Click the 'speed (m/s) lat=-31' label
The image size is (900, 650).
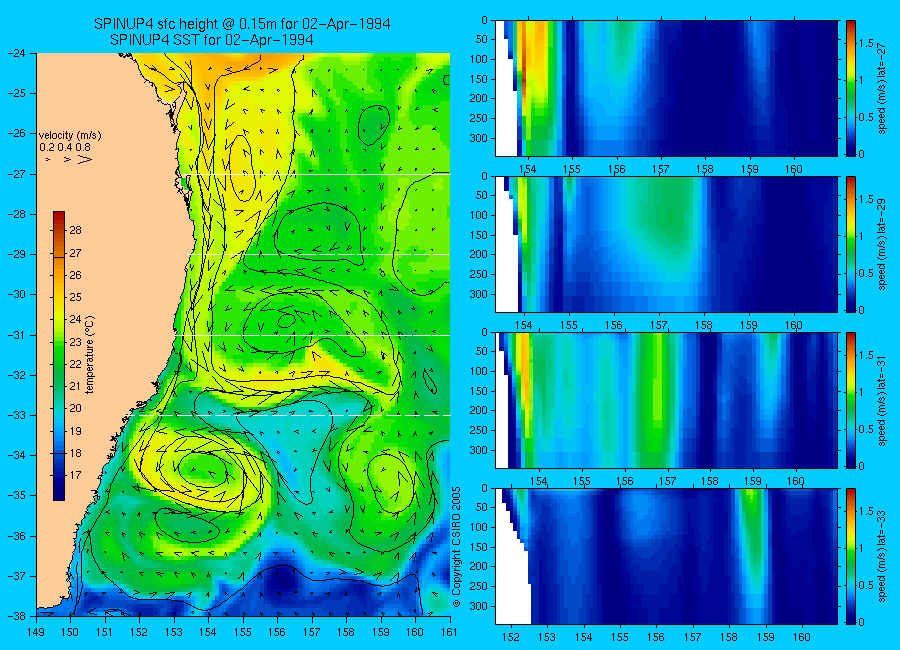(x=882, y=400)
